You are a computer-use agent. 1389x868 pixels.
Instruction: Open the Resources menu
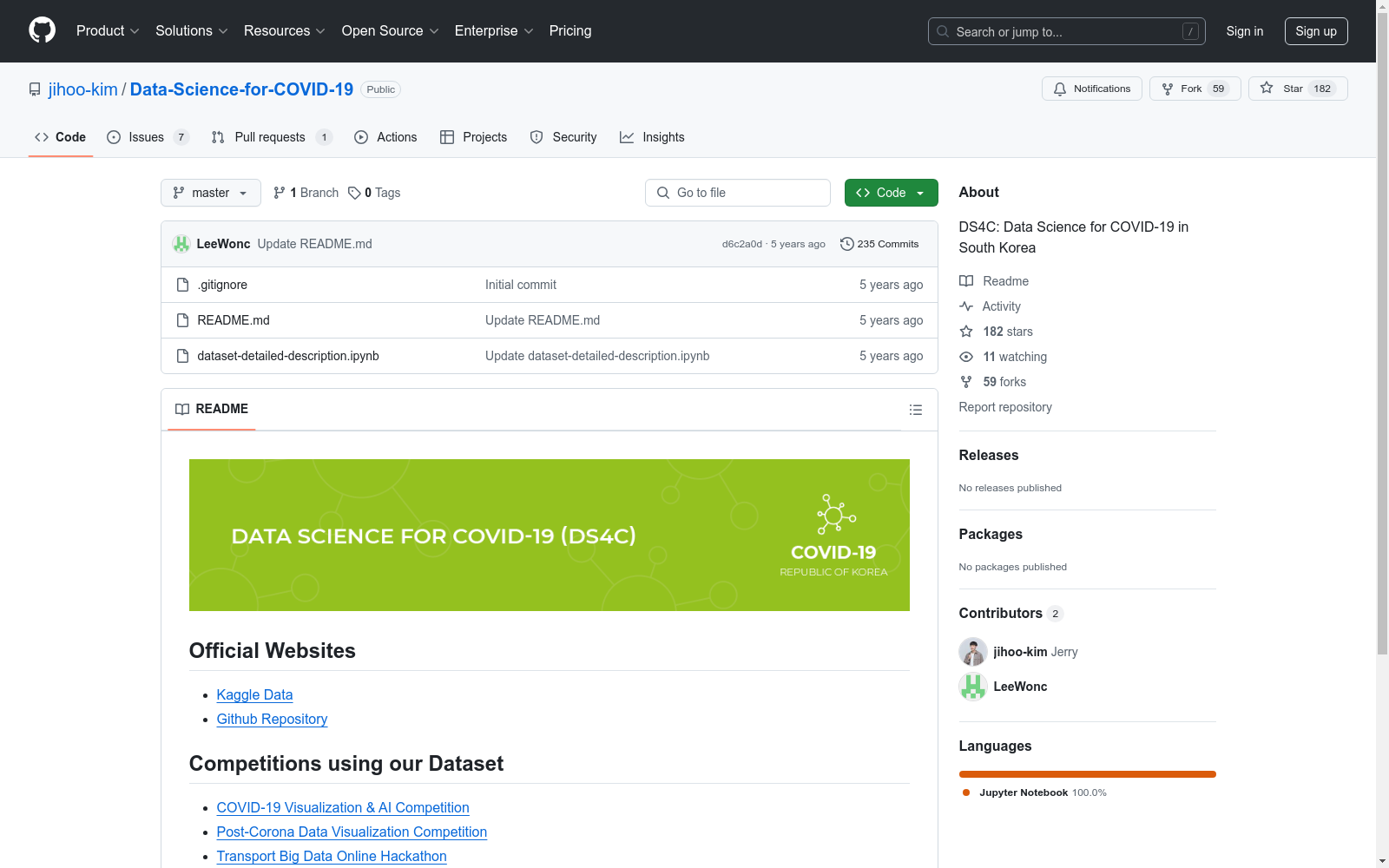click(285, 31)
